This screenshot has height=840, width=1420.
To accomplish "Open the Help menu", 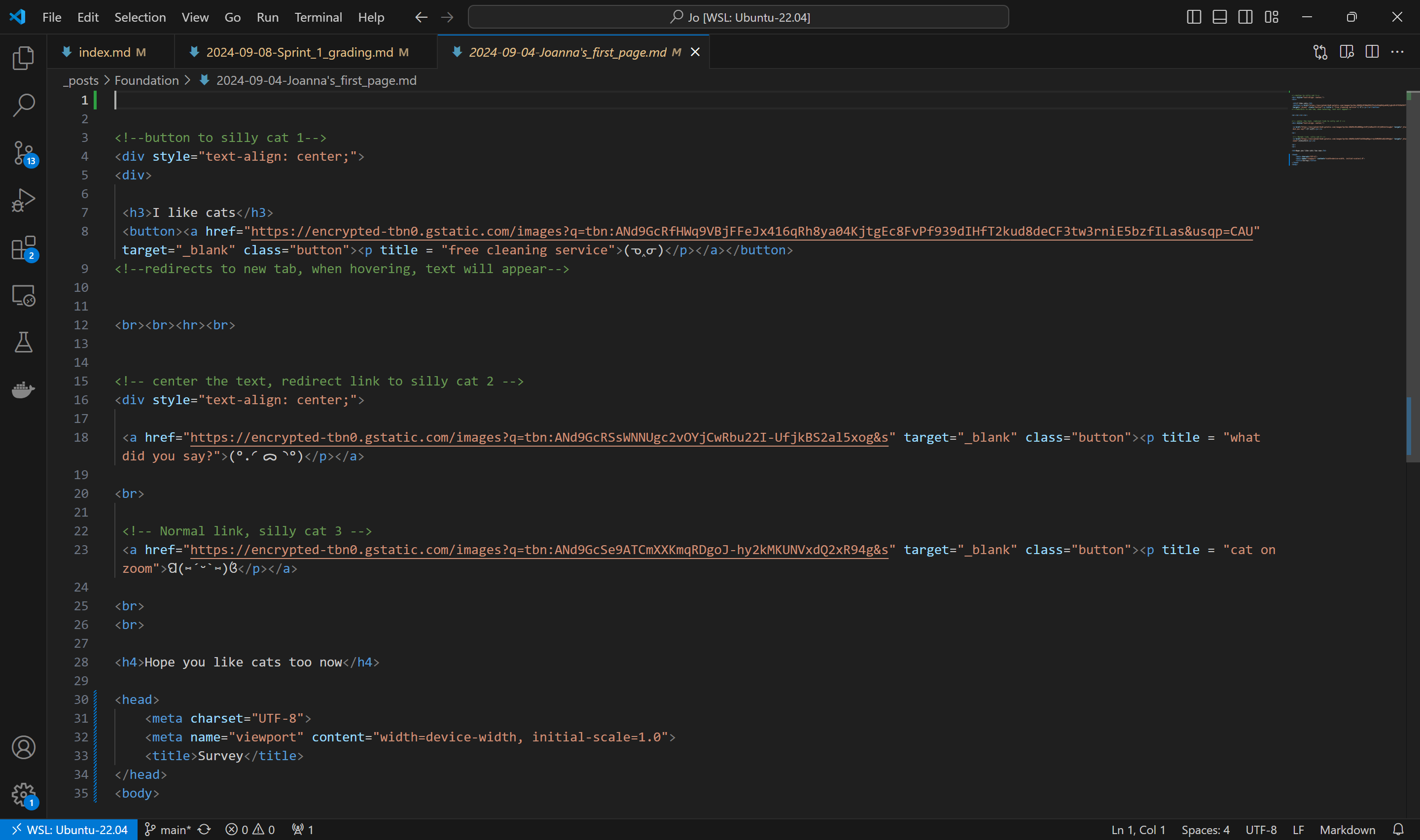I will pyautogui.click(x=371, y=17).
